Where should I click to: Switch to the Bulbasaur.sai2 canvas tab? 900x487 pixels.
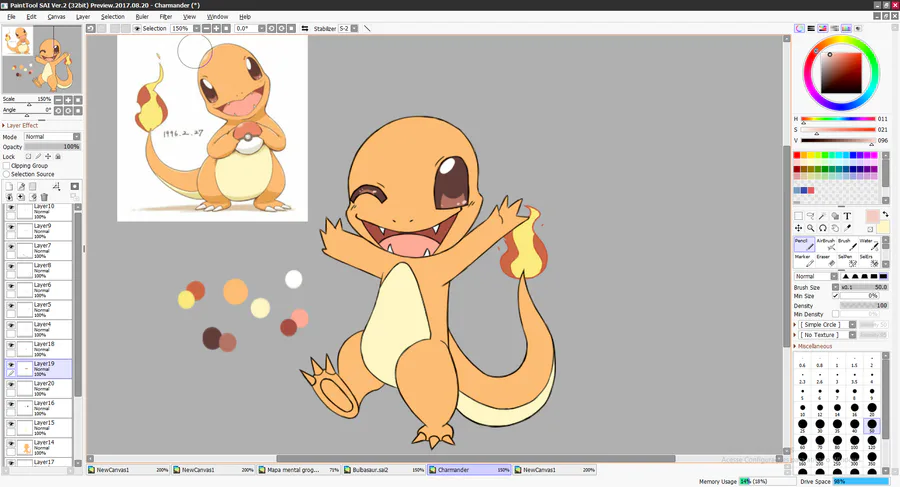click(x=384, y=470)
